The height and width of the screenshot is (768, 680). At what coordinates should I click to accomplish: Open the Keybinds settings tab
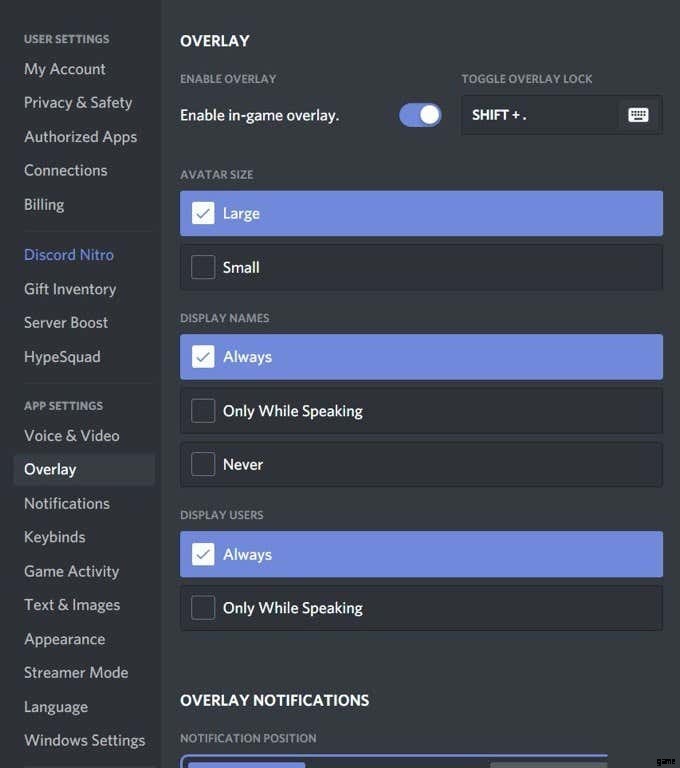pos(55,537)
